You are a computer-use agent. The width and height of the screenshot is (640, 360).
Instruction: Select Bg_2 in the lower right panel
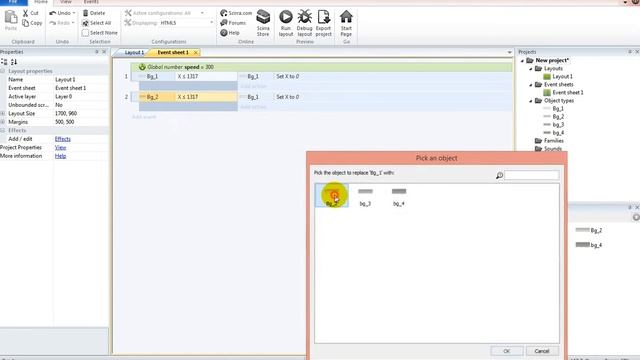click(589, 231)
